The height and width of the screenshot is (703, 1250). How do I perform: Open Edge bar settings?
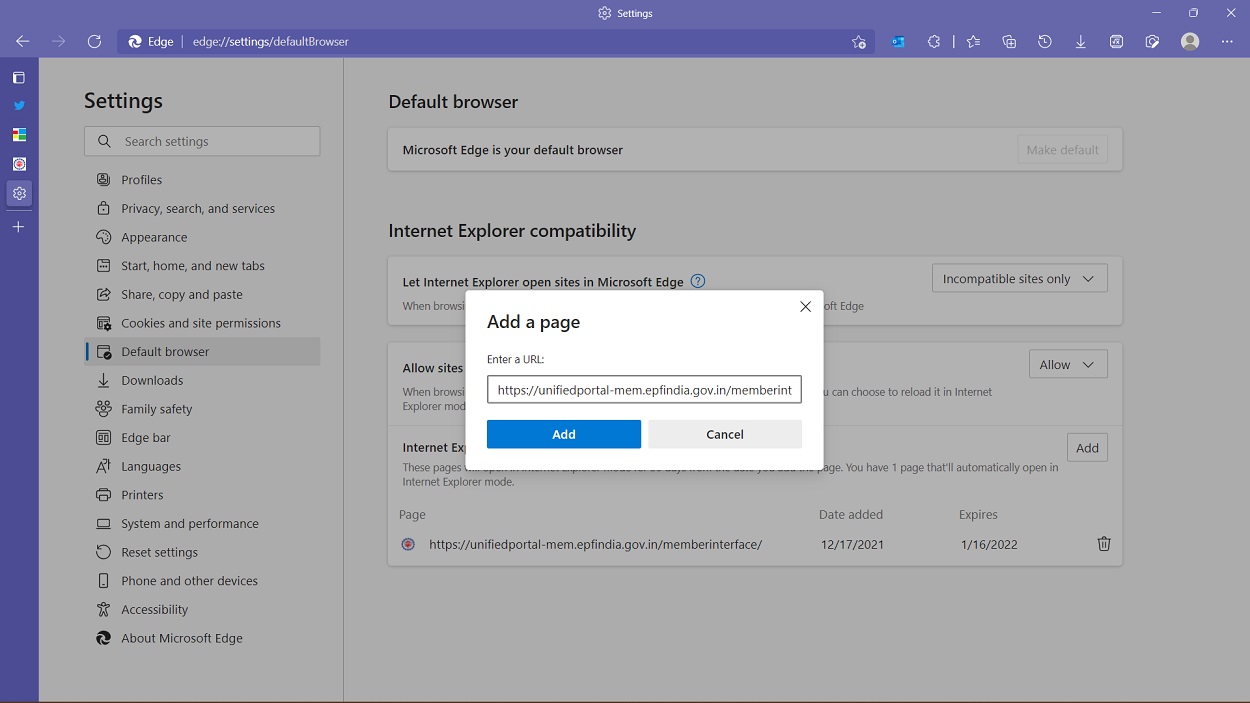pyautogui.click(x=202, y=437)
